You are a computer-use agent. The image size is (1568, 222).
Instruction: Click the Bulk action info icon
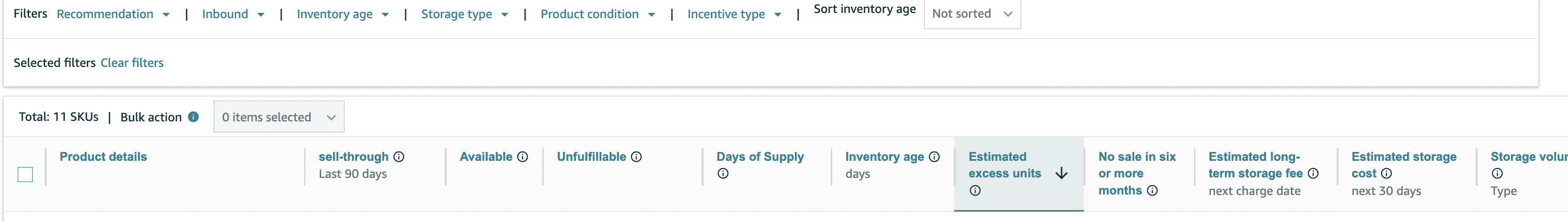pyautogui.click(x=193, y=117)
